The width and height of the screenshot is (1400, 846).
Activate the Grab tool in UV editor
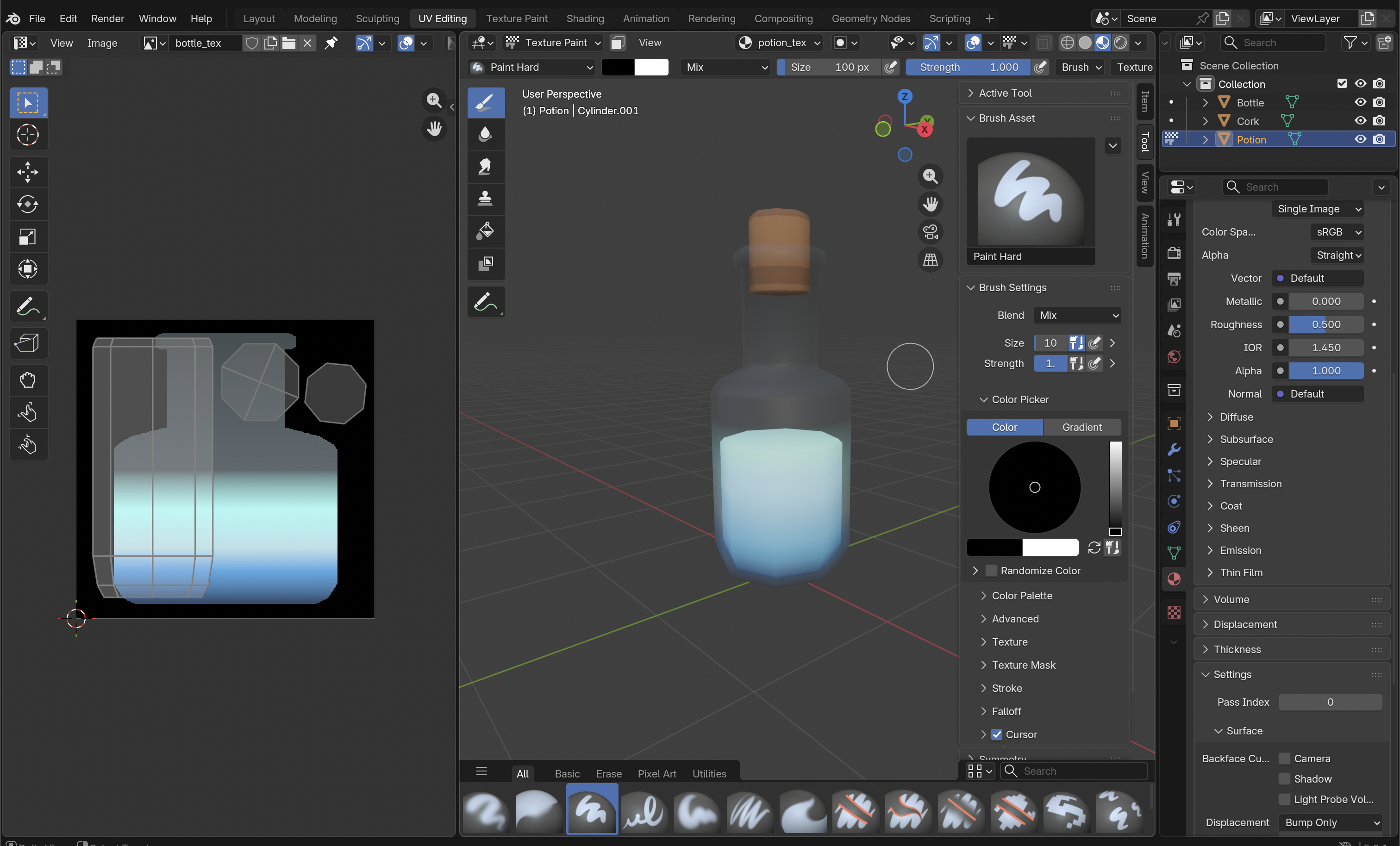[x=28, y=379]
